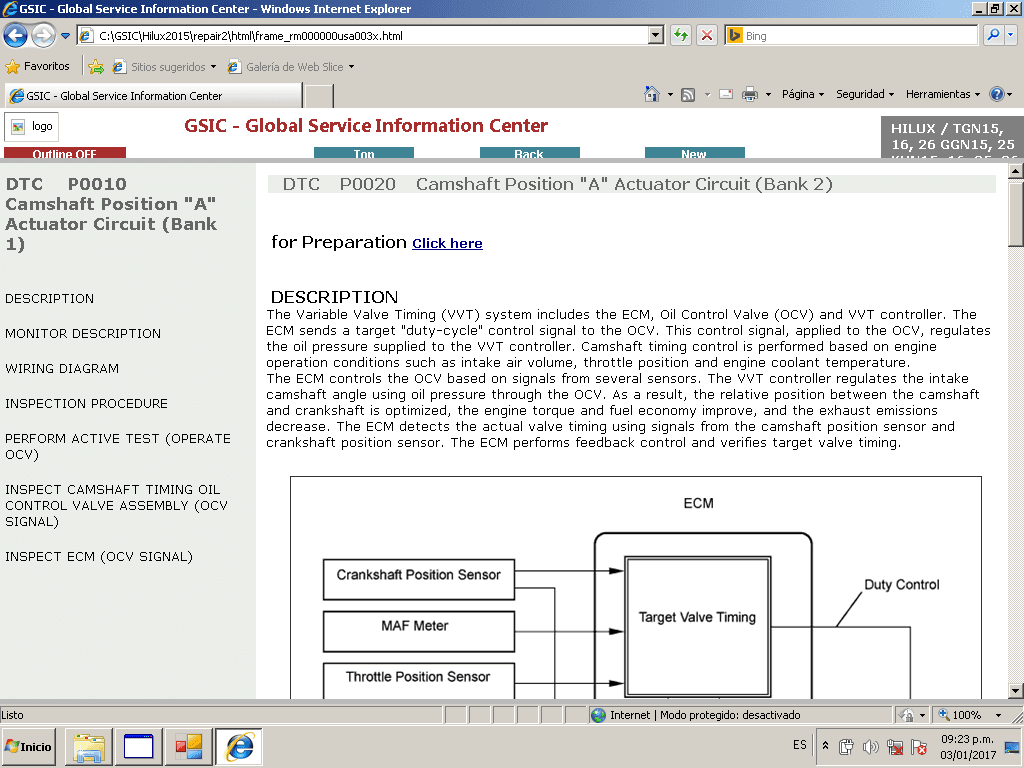Image resolution: width=1024 pixels, height=768 pixels.
Task: Click the content scrollbar up arrow
Action: pos(1016,172)
